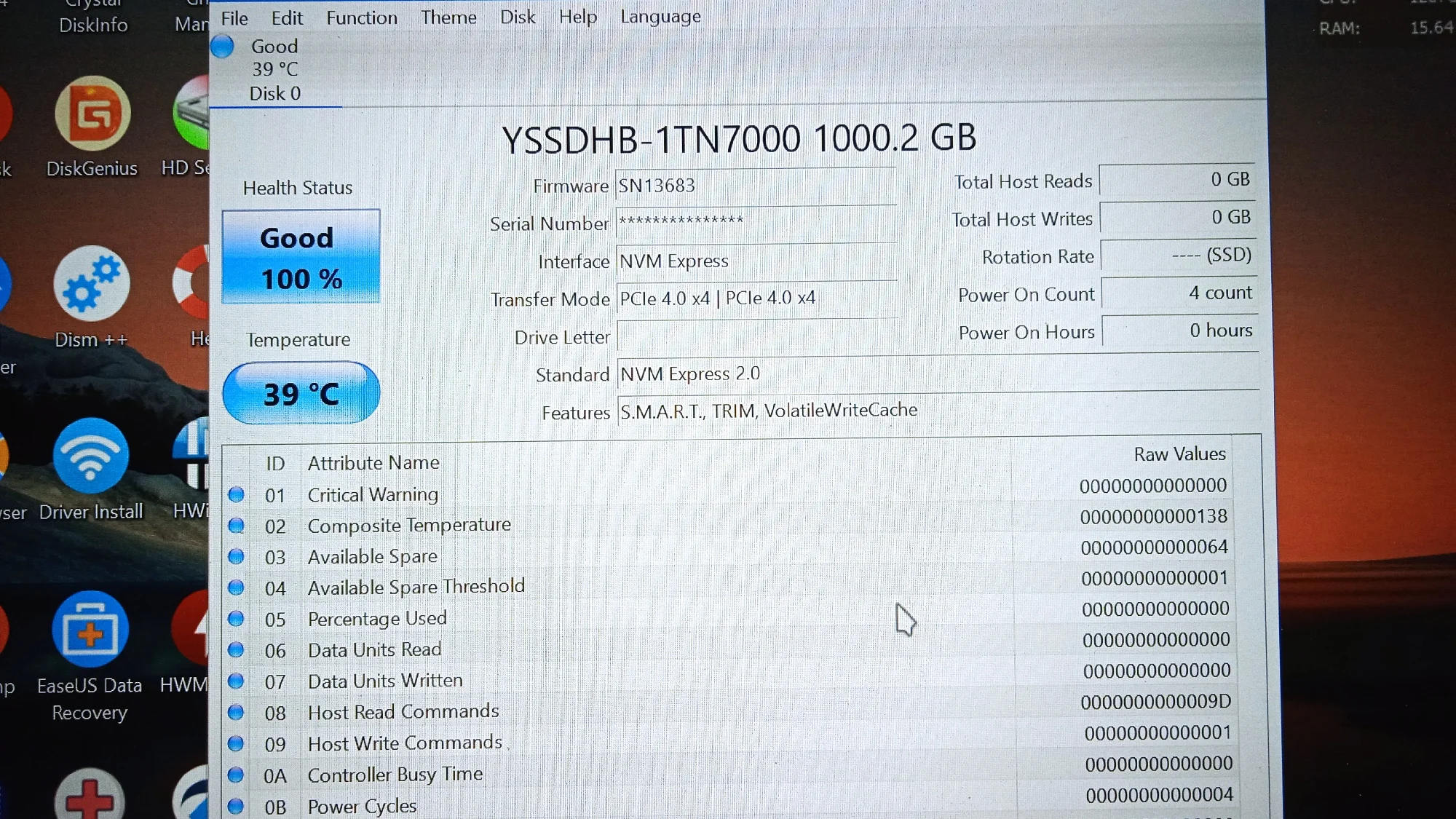Click the Firmware SN13683 field
The image size is (1456, 819).
755,186
